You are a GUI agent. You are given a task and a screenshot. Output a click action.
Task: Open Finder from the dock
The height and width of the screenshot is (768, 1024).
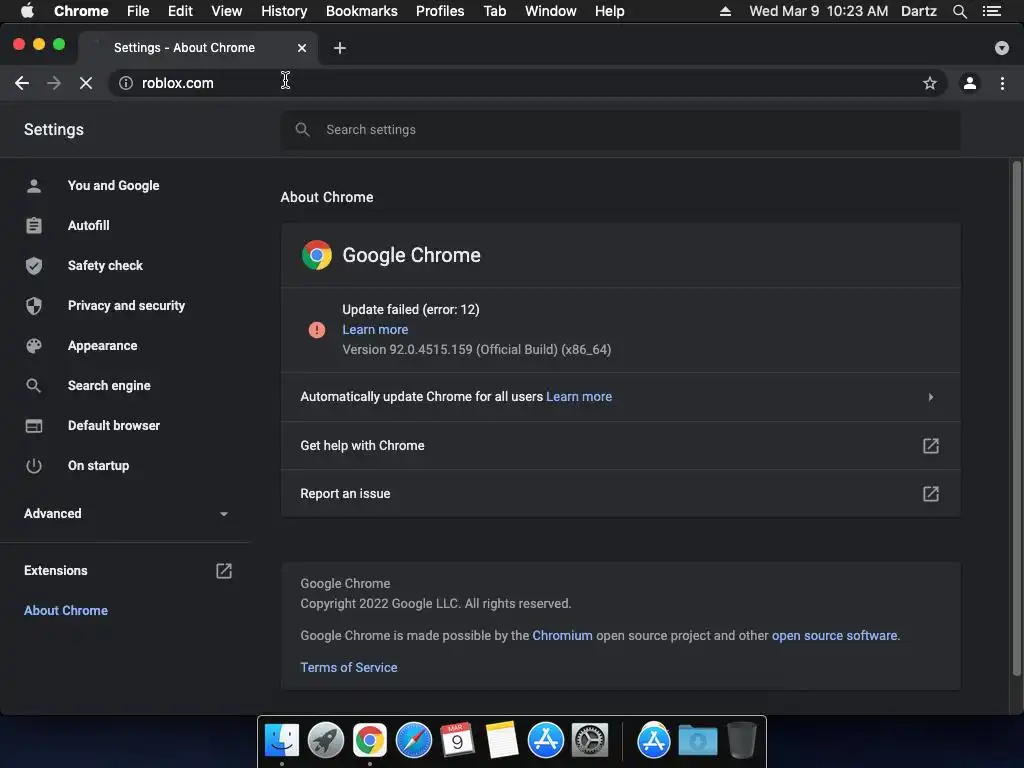click(281, 741)
